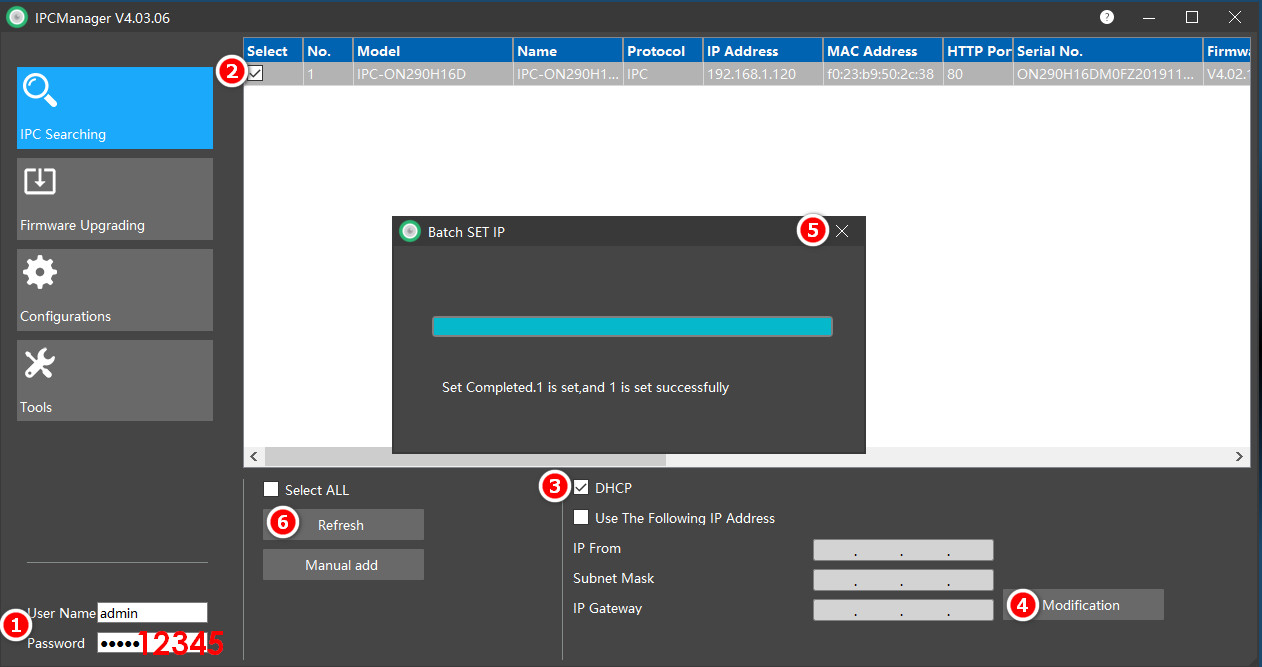Select the serial number cell ON290H16DM0FZ
This screenshot has height=667, width=1262.
coord(1108,74)
